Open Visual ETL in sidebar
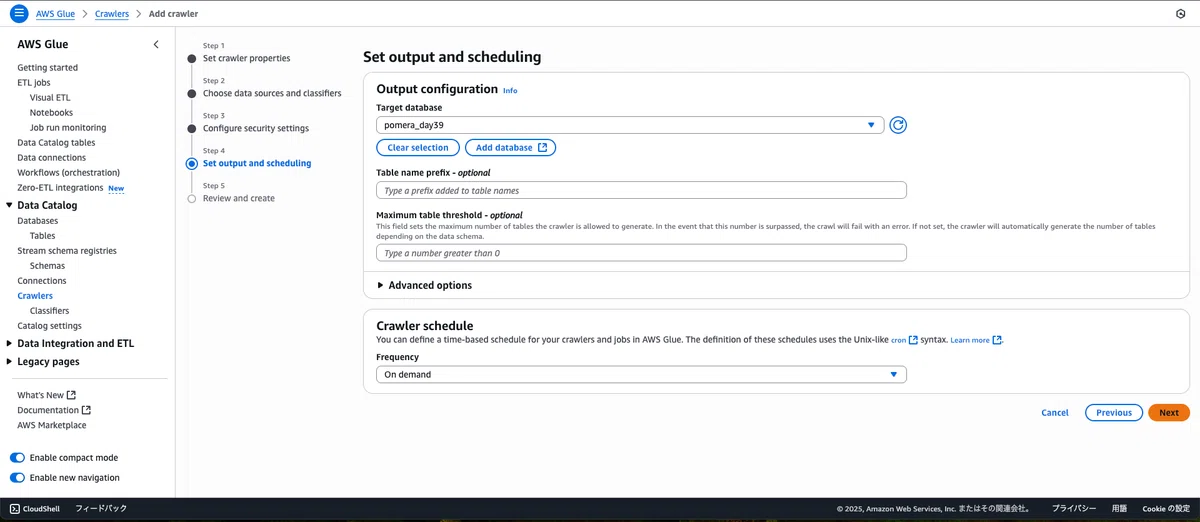The width and height of the screenshot is (1200, 522). point(50,98)
